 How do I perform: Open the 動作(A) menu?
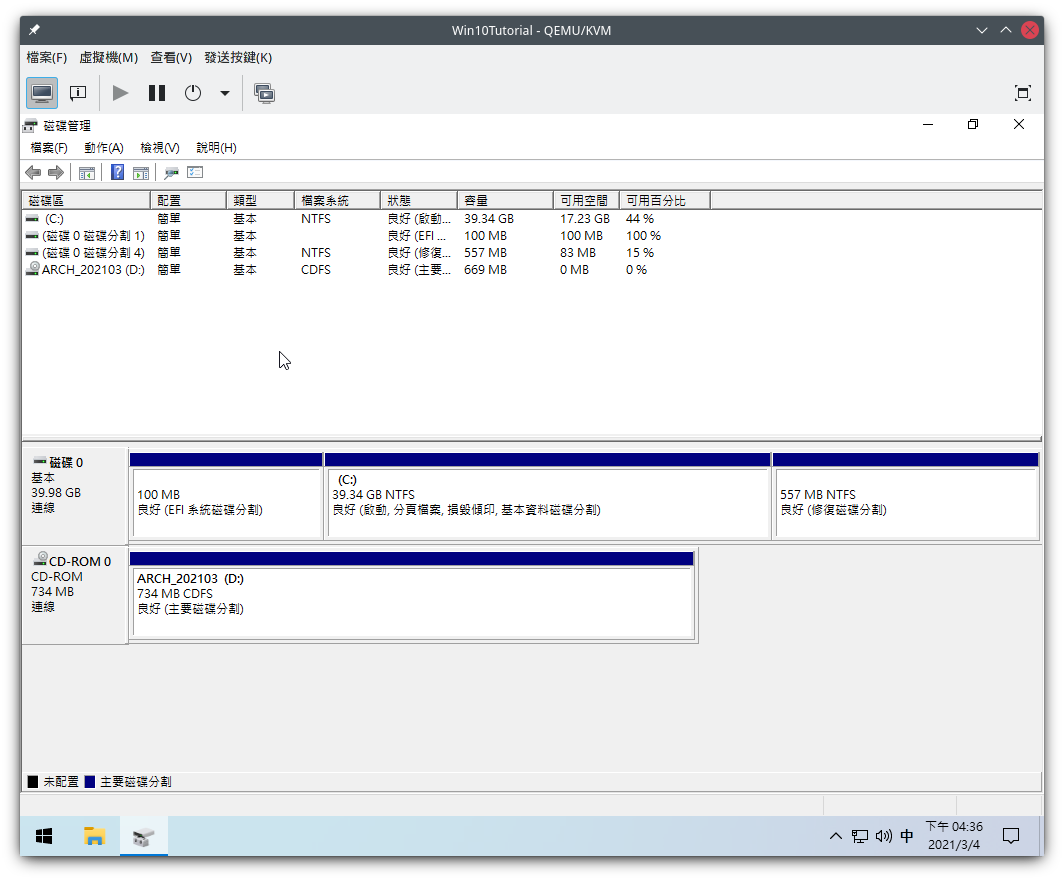(104, 148)
